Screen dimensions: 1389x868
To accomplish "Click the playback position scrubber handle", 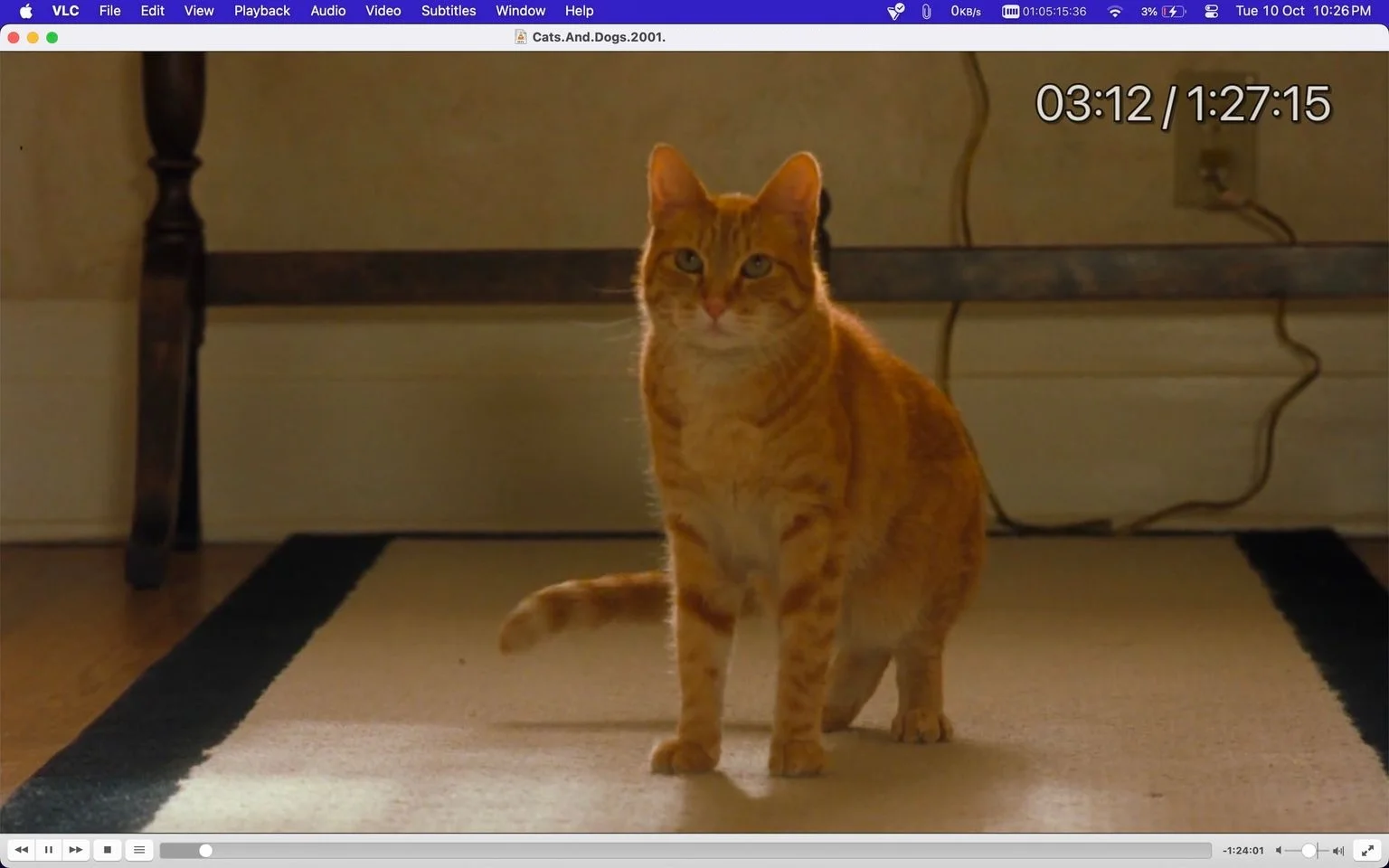I will pos(205,851).
